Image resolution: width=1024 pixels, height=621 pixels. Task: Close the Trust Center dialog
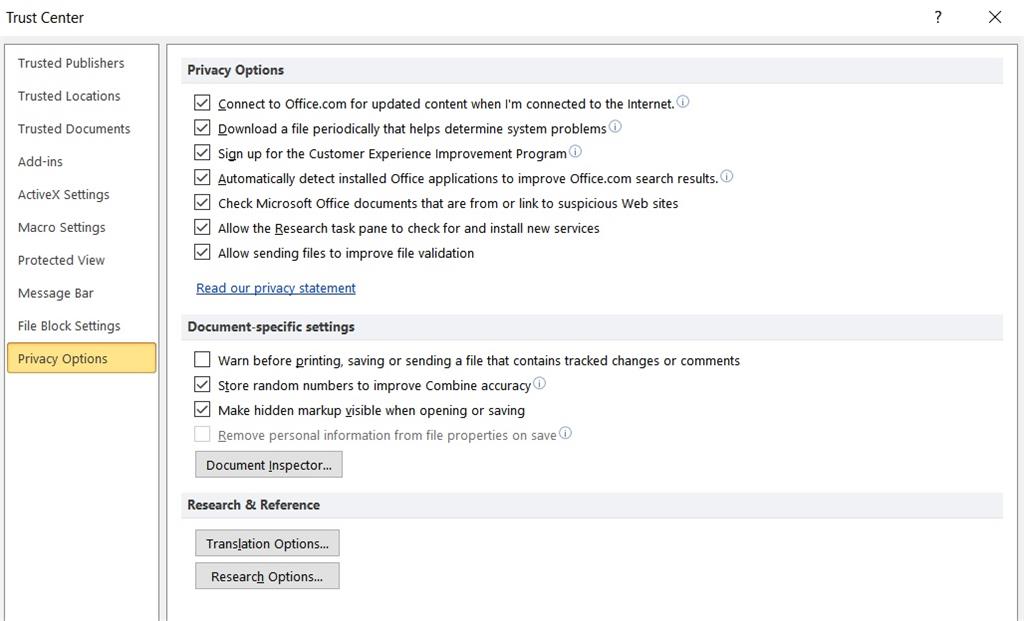995,18
